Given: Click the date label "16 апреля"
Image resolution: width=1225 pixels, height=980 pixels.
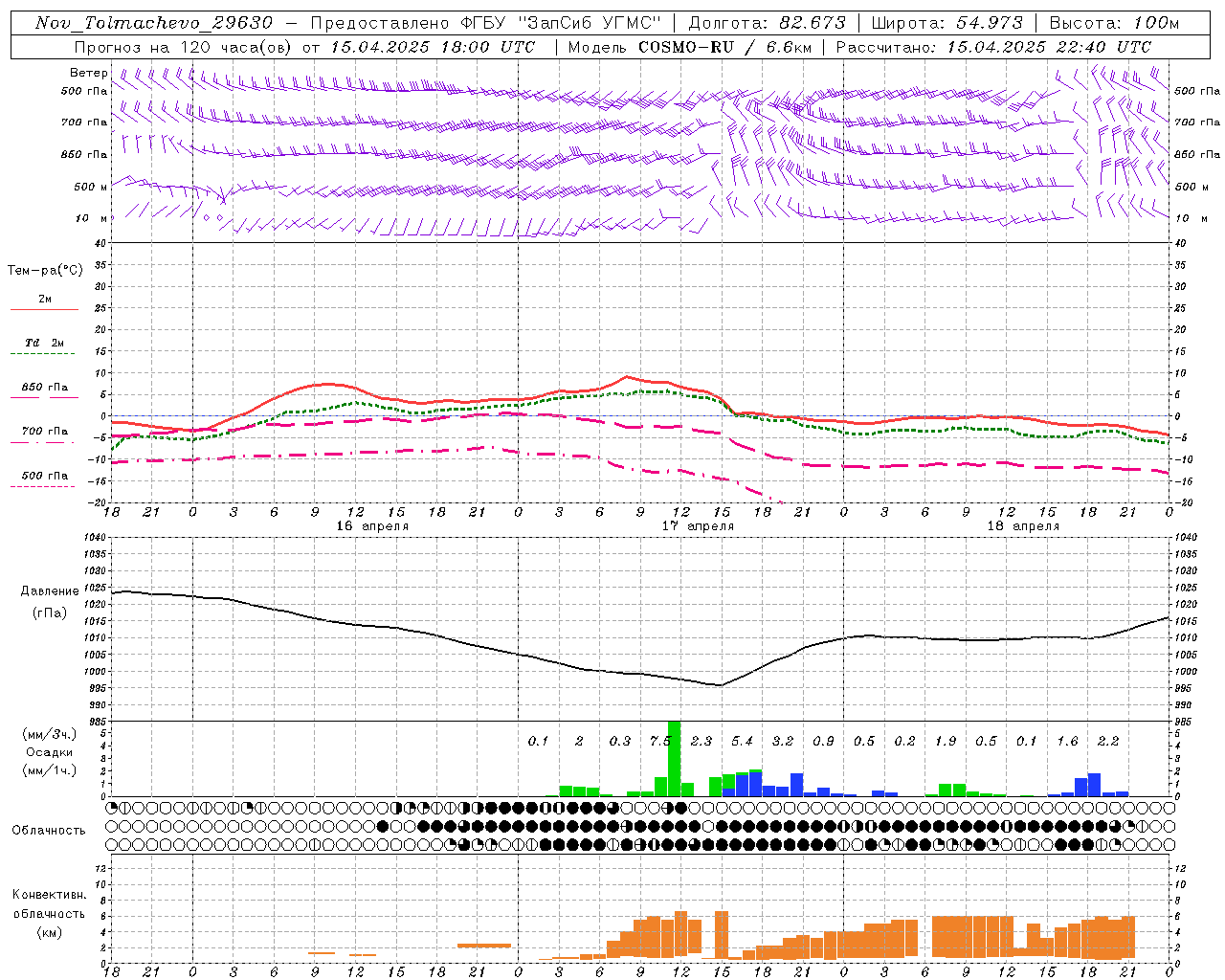Looking at the screenshot, I should click(372, 526).
